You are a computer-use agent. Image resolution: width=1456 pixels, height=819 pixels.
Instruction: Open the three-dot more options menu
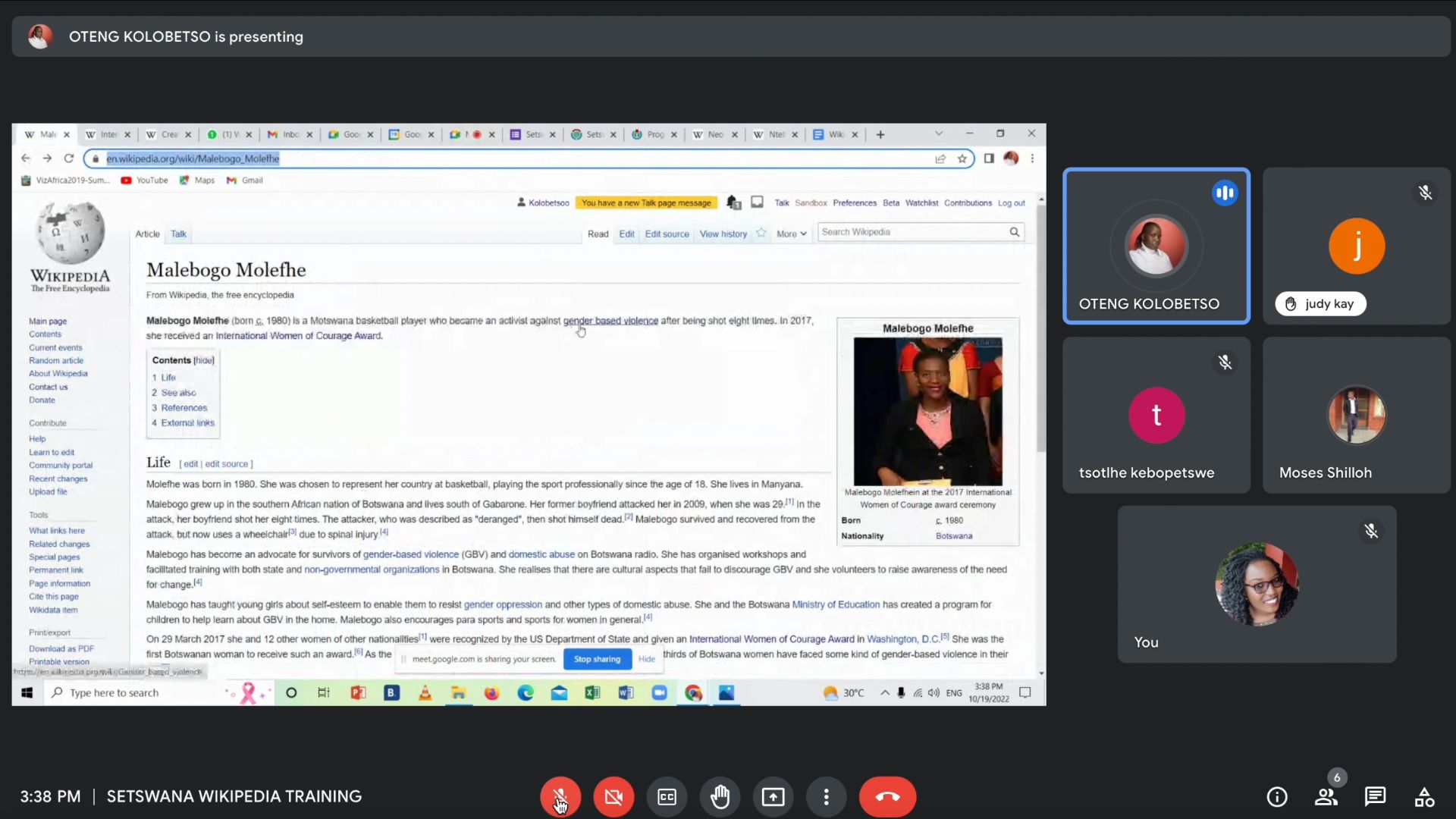coord(826,797)
